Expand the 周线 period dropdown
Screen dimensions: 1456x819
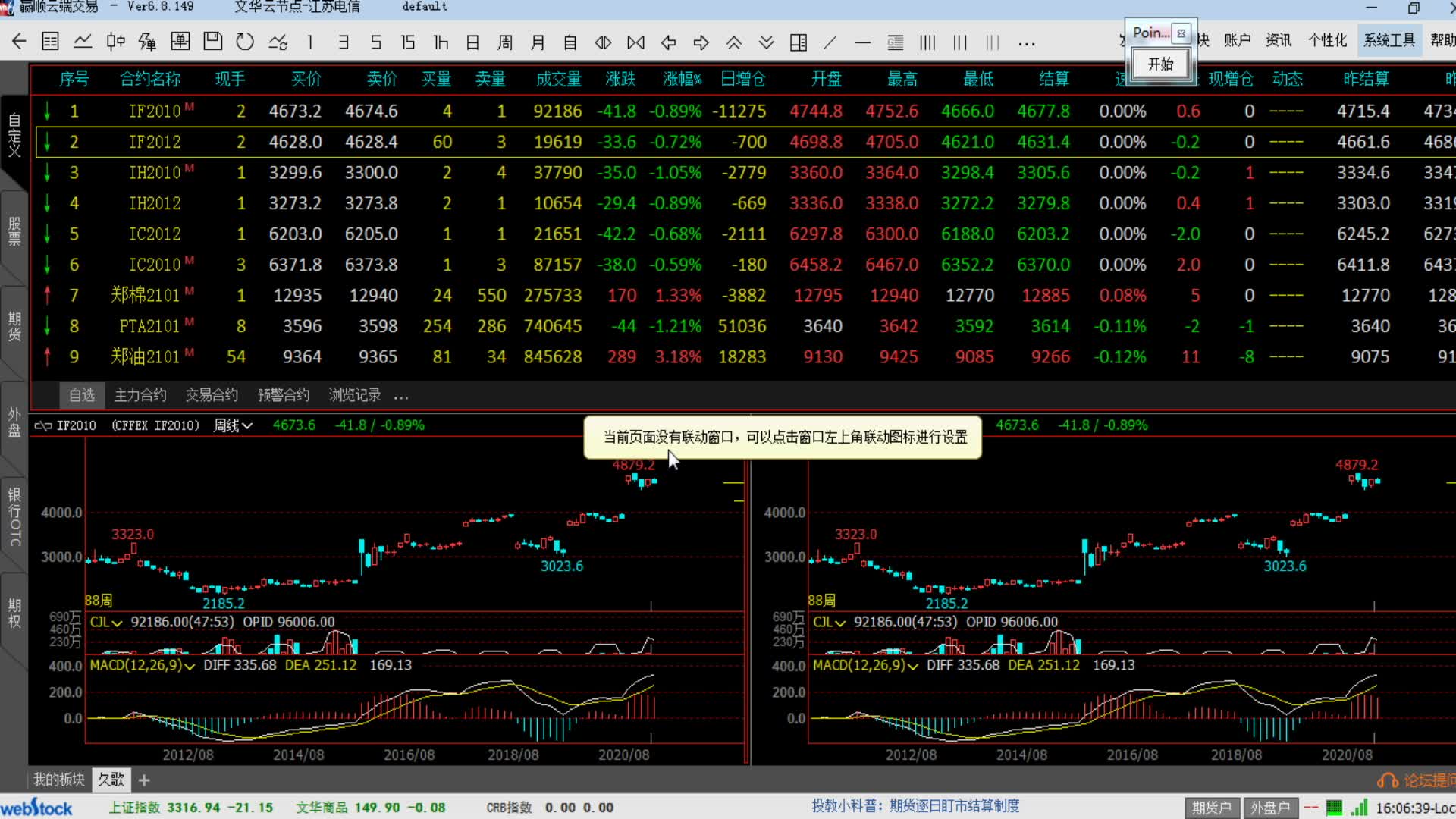pyautogui.click(x=232, y=425)
